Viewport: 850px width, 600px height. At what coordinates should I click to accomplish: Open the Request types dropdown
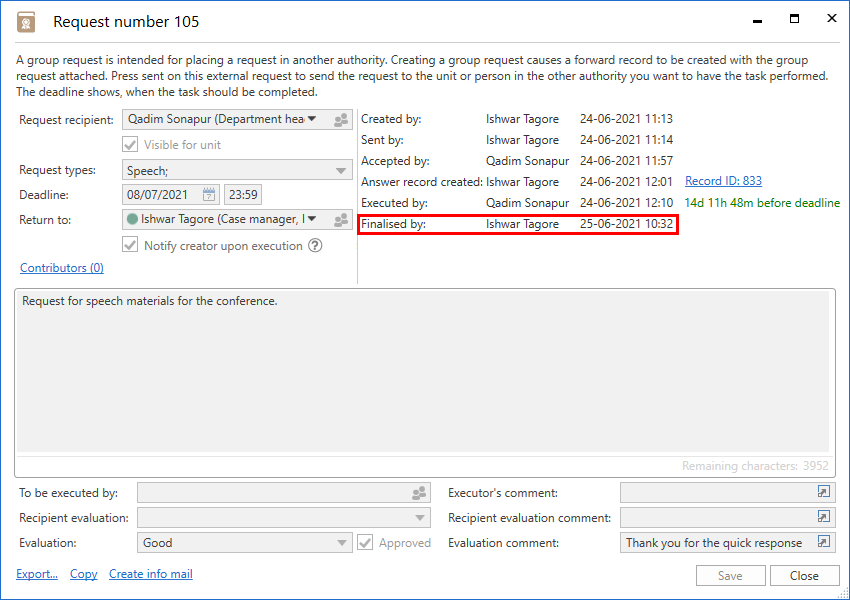pyautogui.click(x=341, y=171)
